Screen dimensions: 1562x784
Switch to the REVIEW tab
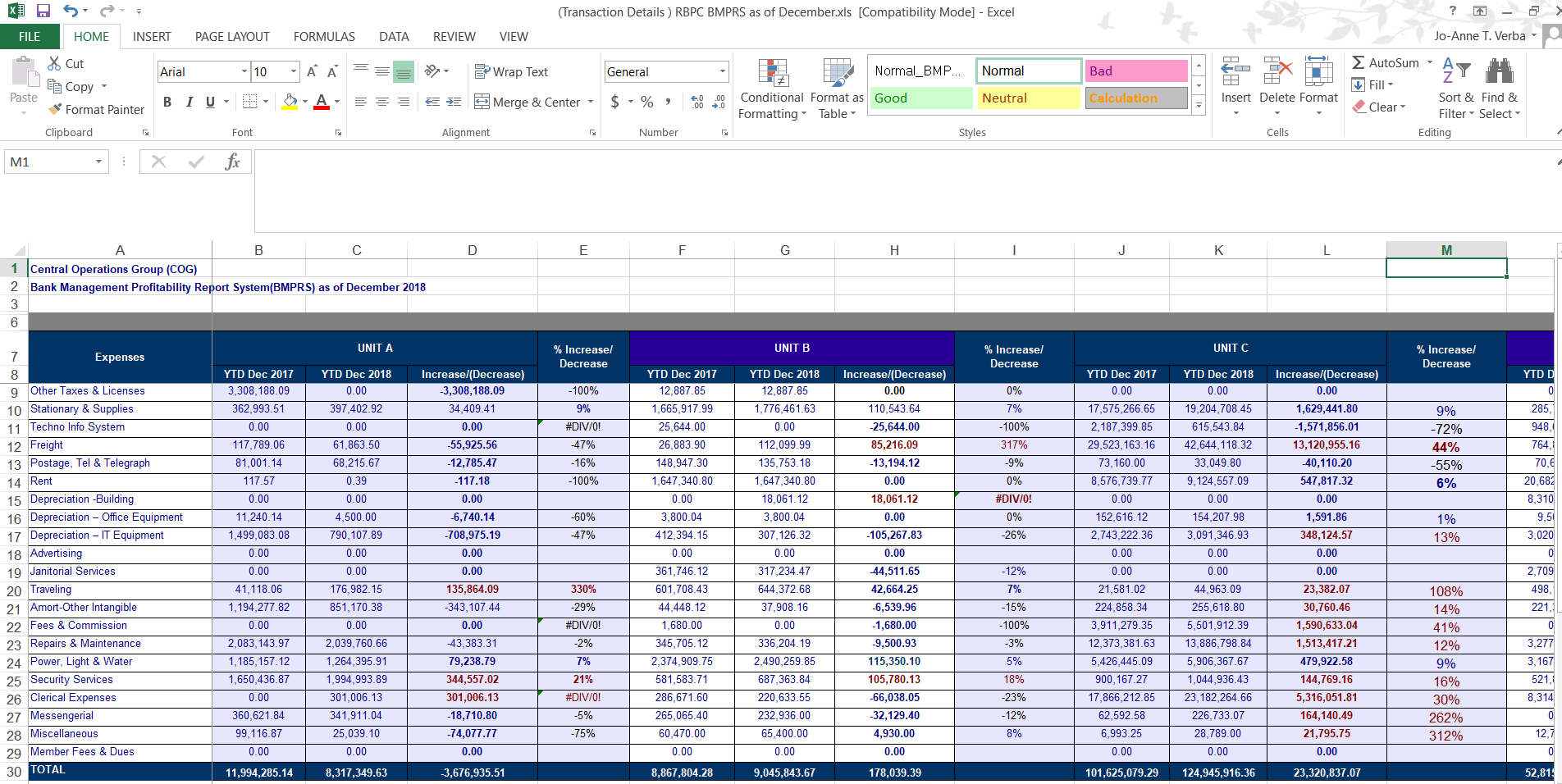[454, 36]
